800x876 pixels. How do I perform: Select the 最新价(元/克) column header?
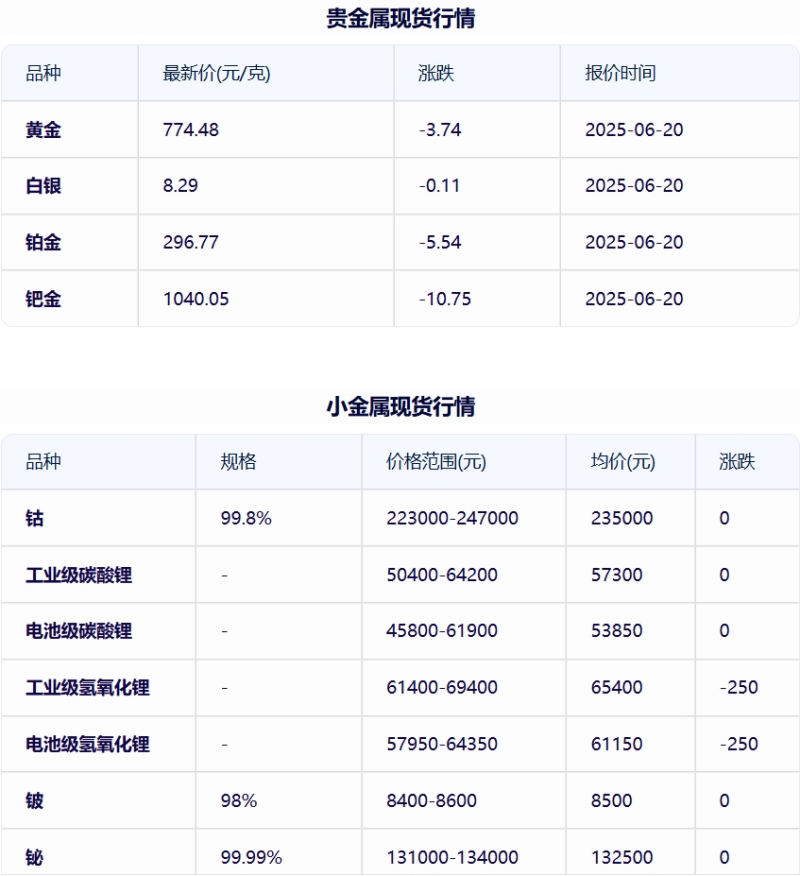216,73
